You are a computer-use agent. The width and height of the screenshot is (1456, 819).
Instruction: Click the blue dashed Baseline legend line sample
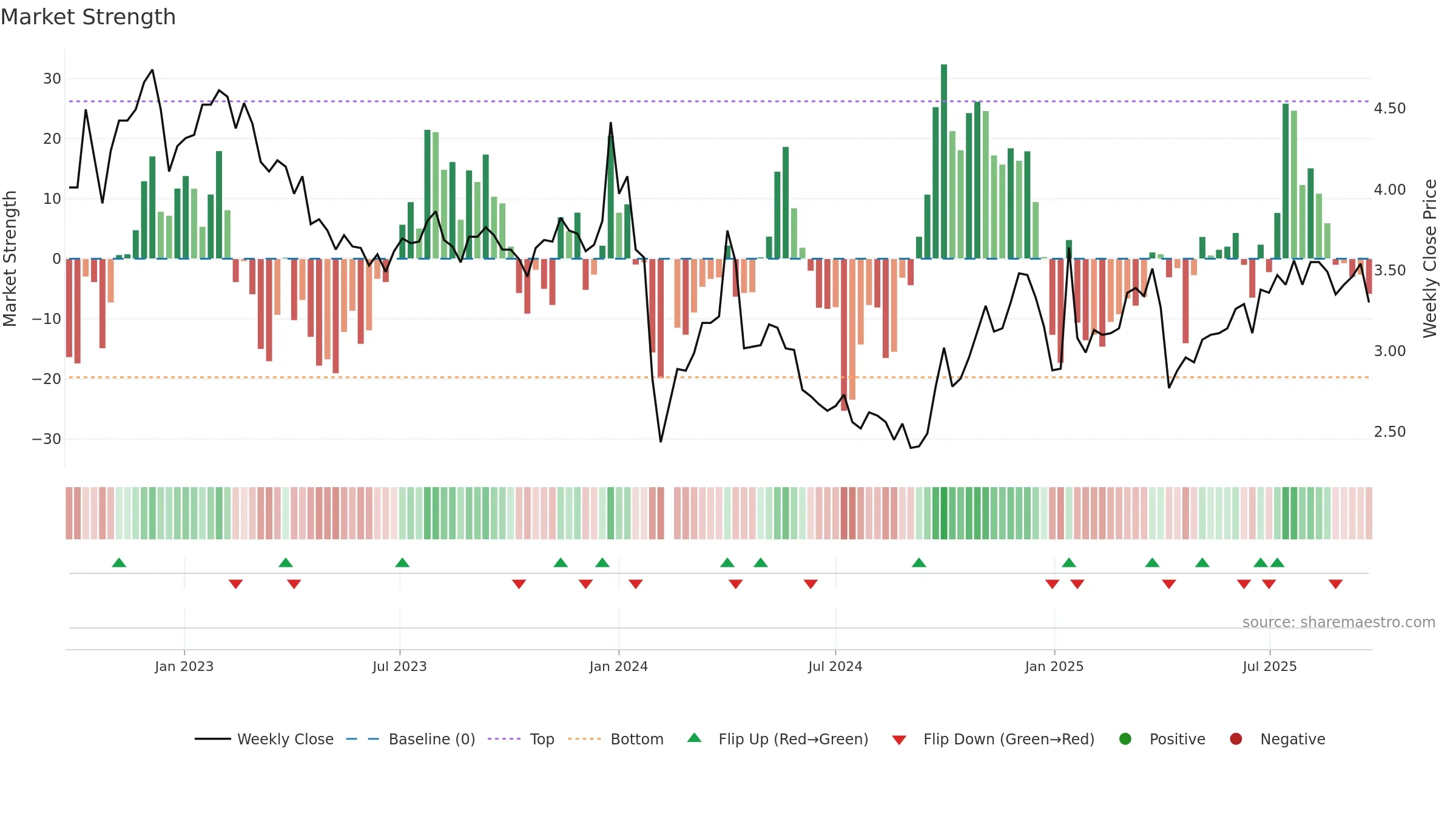pyautogui.click(x=363, y=739)
